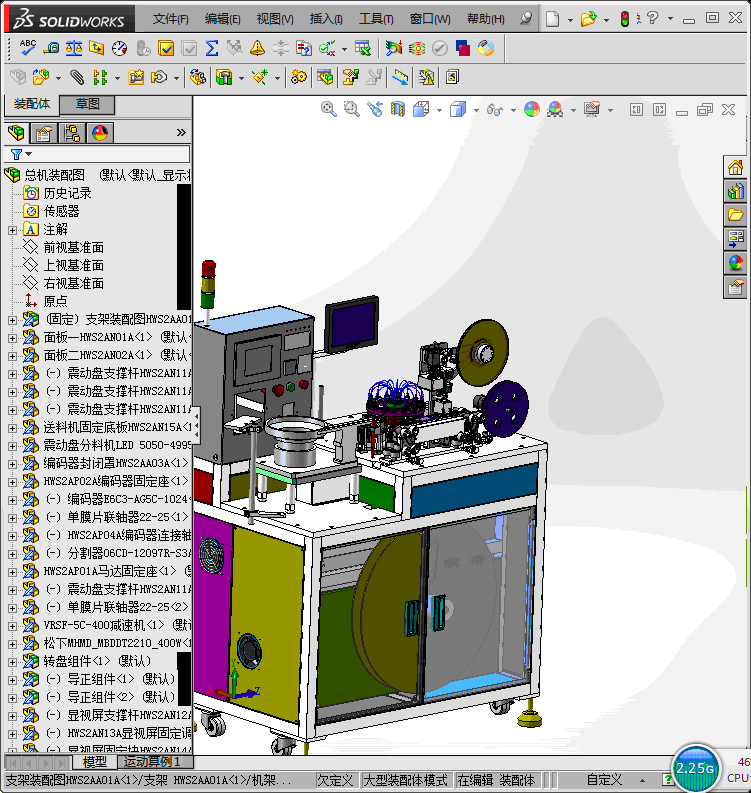751x793 pixels.
Task: Expand VRSF-5C-400减速机<1> node
Action: tap(13, 626)
